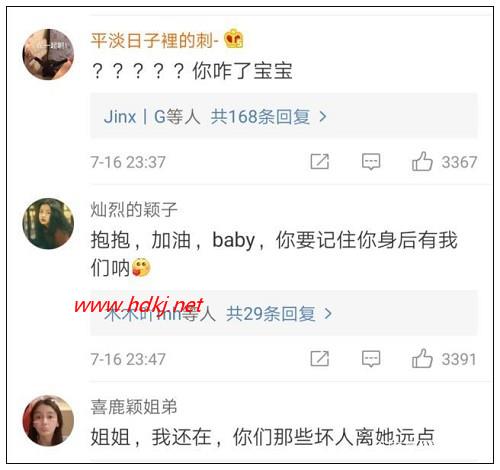Image resolution: width=500 pixels, height=470 pixels.
Task: Like the comment with 3391 likes
Action: pos(422,359)
